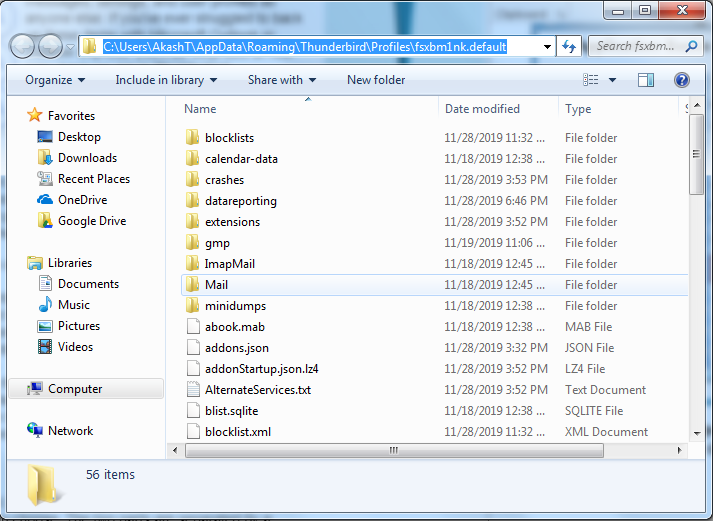Click the horizontal scrollbar left arrow
Screen dimensions: 713x521
(x=175, y=451)
